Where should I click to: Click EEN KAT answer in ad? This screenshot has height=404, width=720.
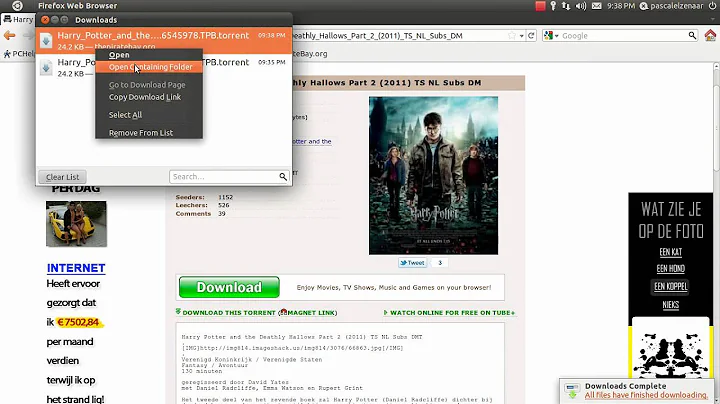click(670, 252)
